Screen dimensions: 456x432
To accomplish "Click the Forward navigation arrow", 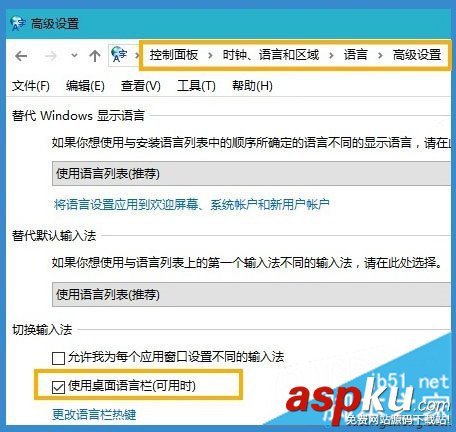I will [51, 56].
